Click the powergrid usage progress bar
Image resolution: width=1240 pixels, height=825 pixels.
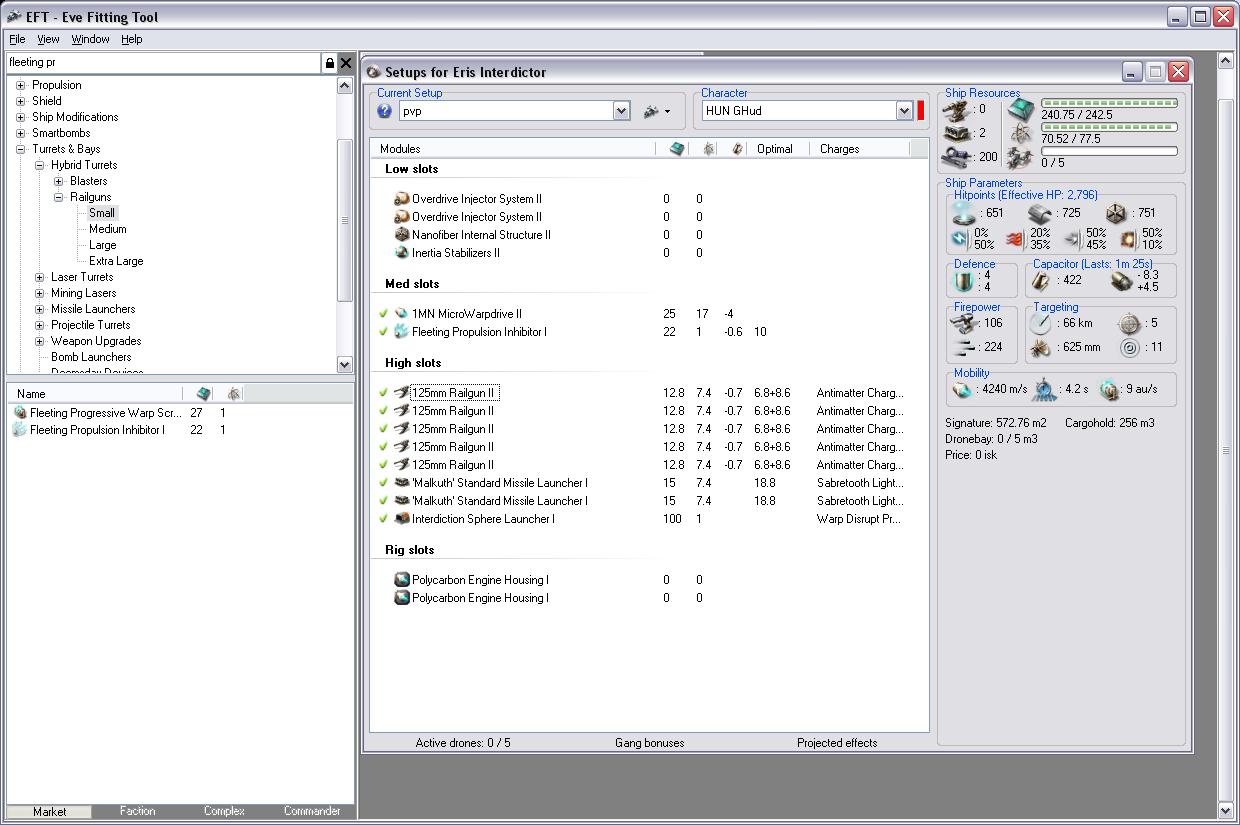coord(1109,127)
